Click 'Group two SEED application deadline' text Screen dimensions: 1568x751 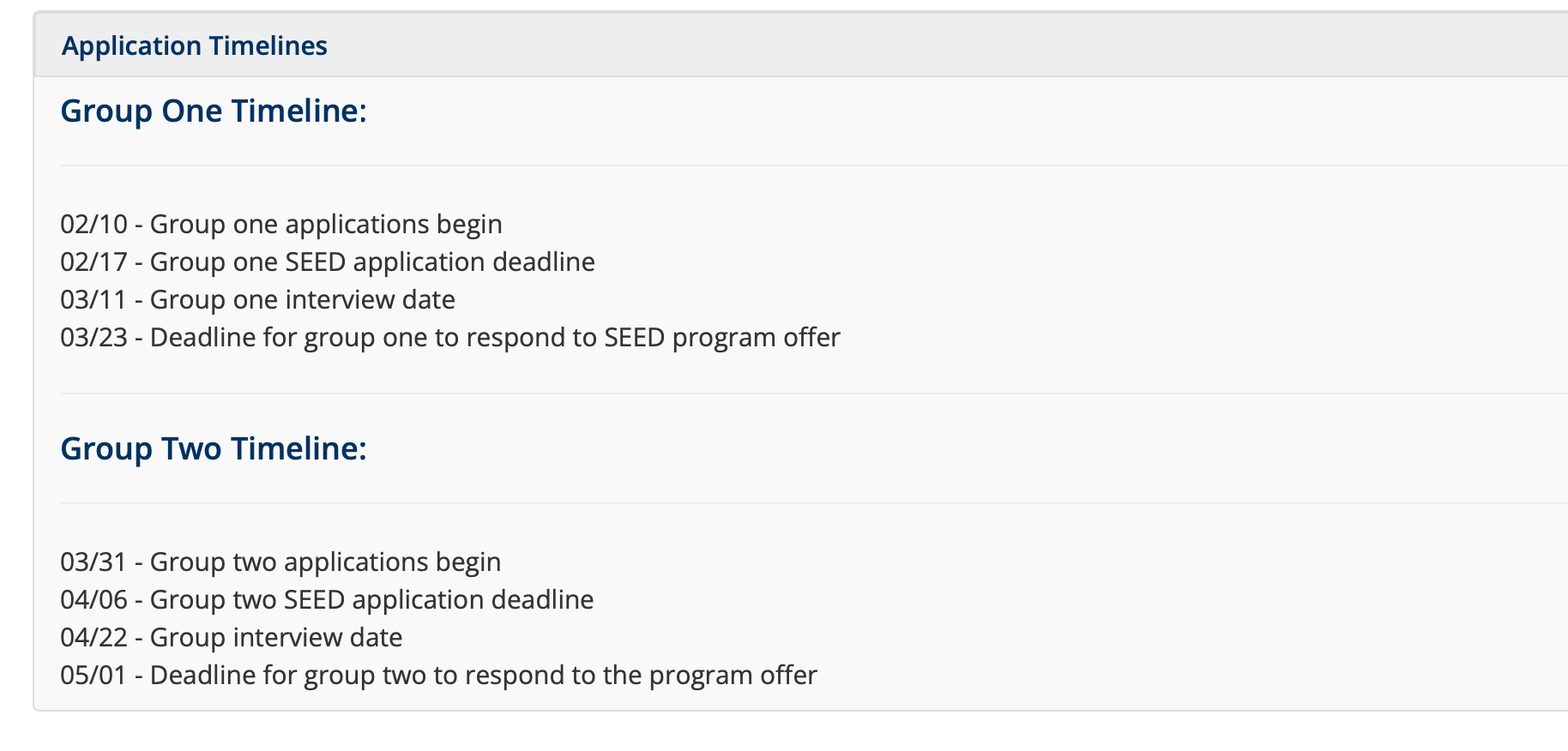point(371,600)
